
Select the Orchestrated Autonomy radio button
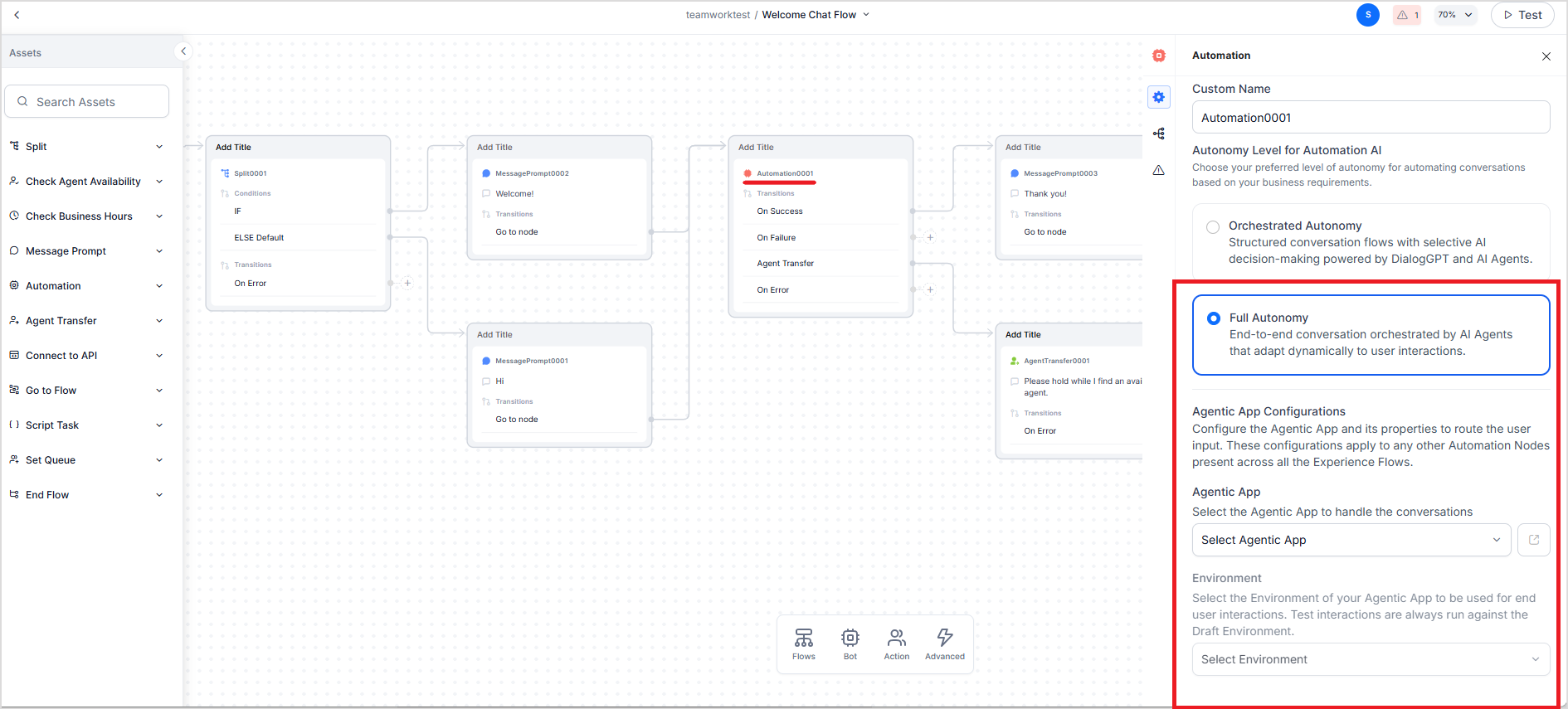1213,226
